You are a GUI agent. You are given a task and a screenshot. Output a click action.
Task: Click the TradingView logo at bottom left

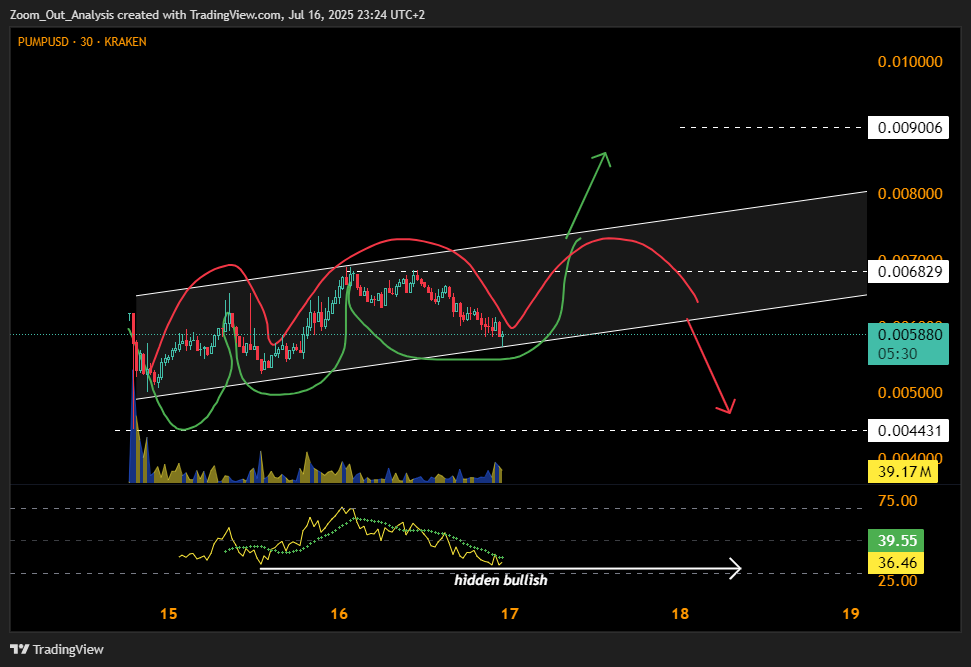pos(57,649)
